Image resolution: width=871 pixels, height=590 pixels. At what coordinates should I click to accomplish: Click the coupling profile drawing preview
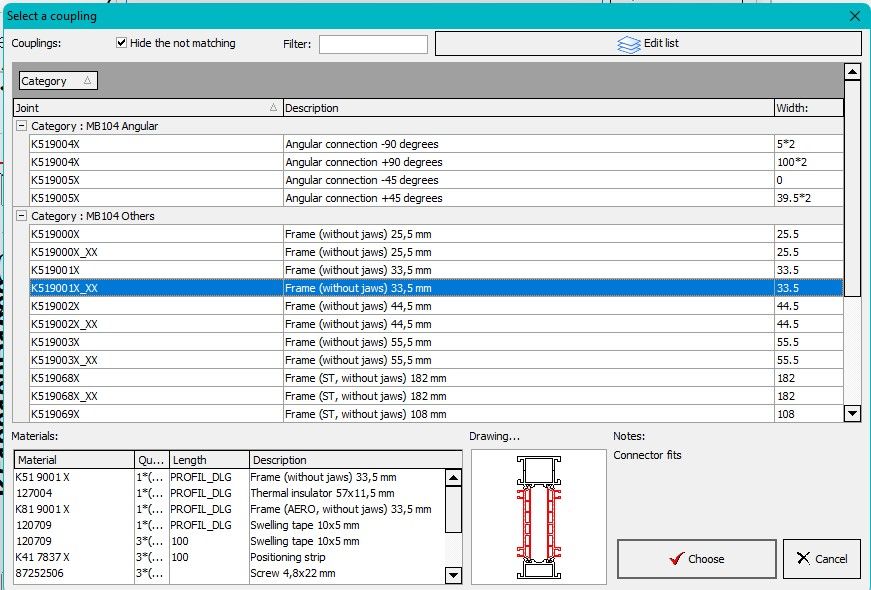tap(538, 517)
